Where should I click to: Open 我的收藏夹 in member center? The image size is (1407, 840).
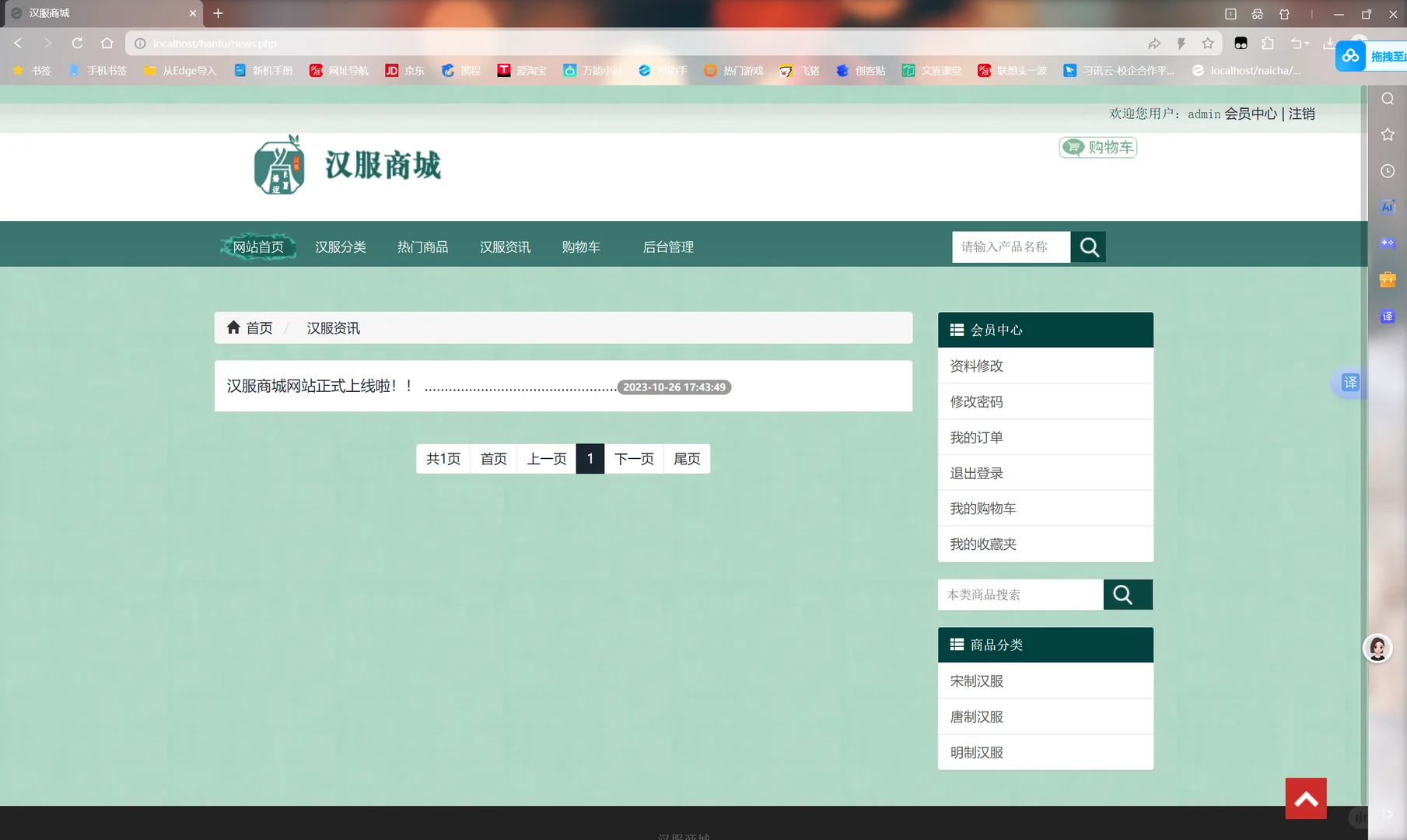pos(1045,544)
